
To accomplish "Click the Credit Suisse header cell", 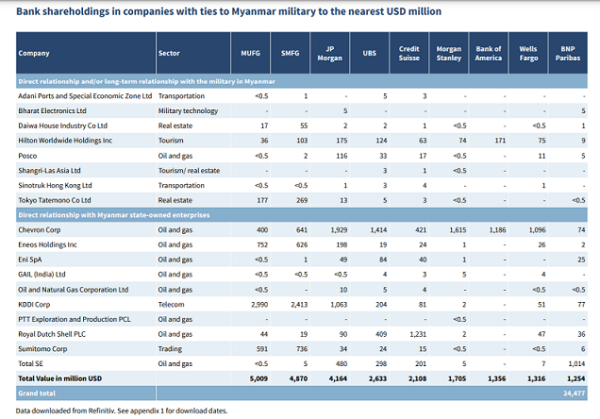I will pos(409,53).
